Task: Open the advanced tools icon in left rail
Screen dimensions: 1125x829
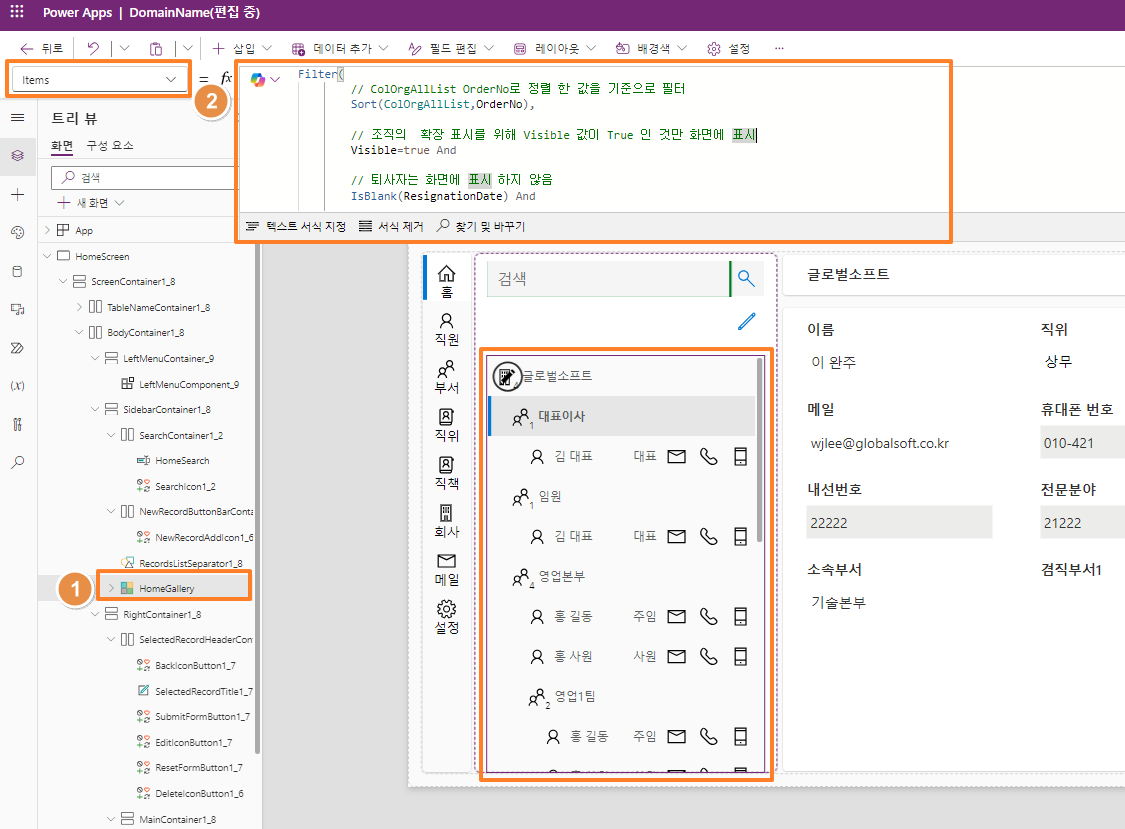Action: (x=18, y=424)
